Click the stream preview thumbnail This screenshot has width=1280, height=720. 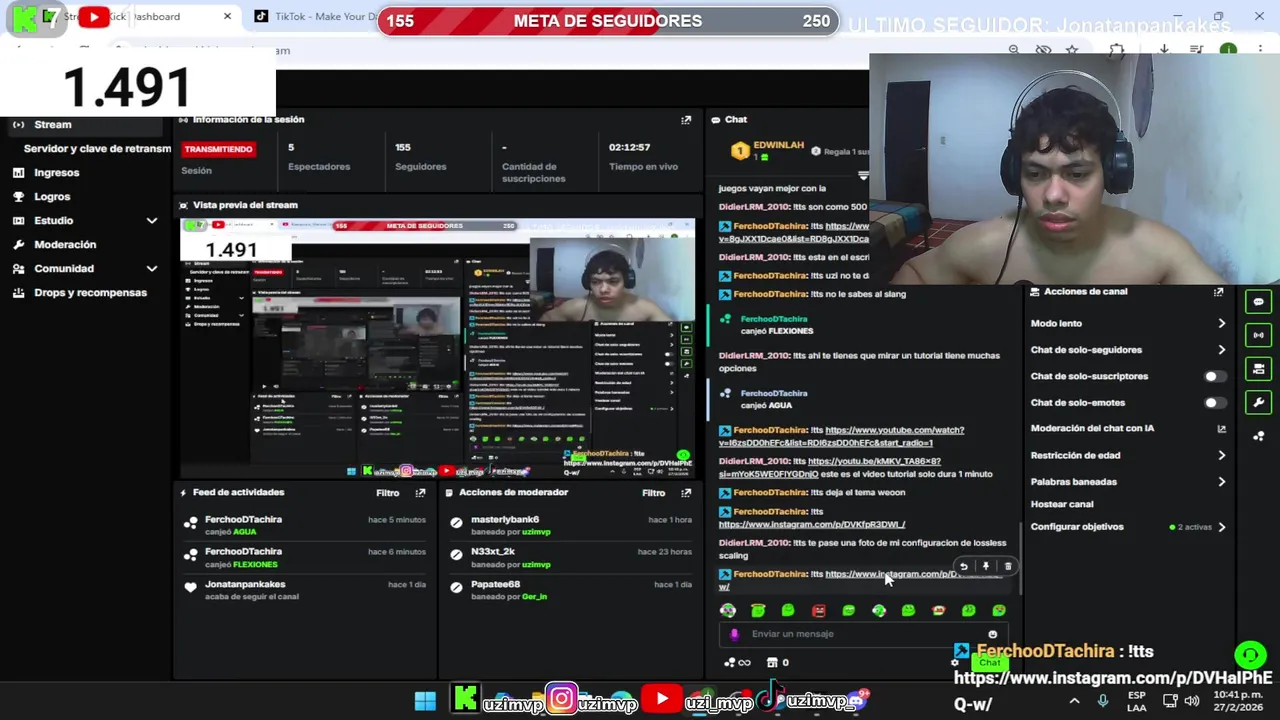[x=437, y=347]
